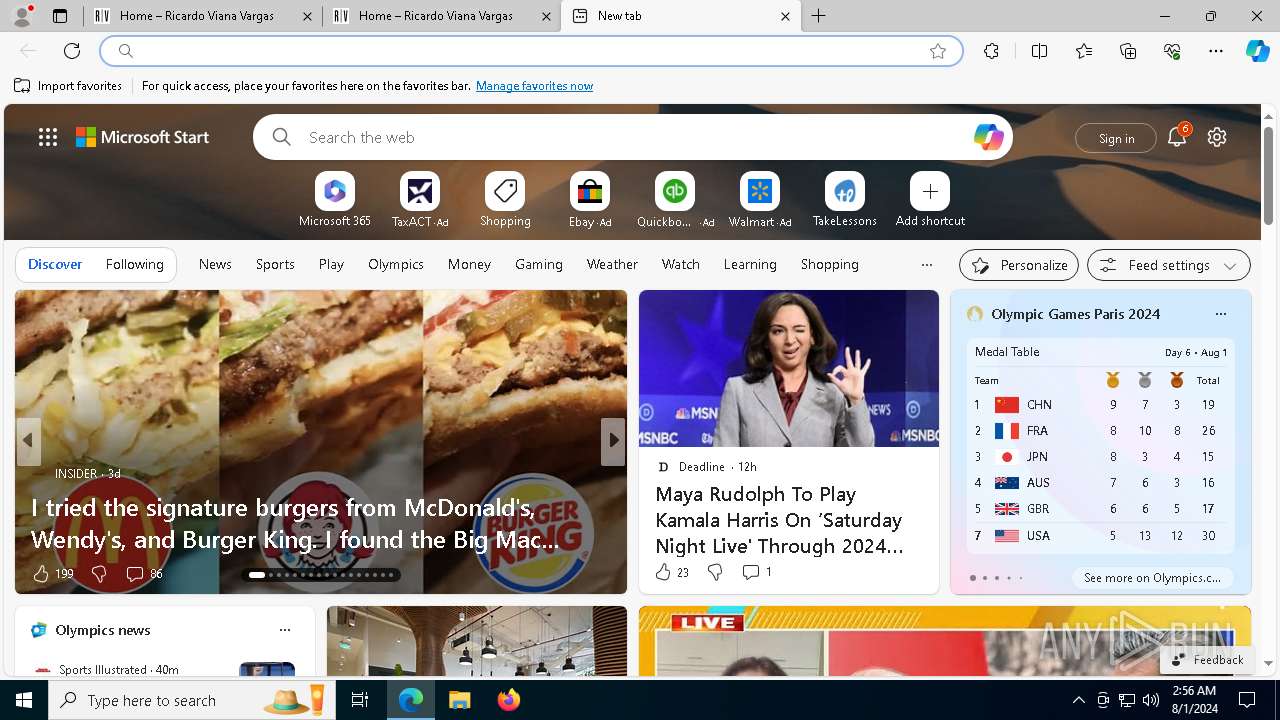
Task: Open a new browser tab
Action: (819, 16)
